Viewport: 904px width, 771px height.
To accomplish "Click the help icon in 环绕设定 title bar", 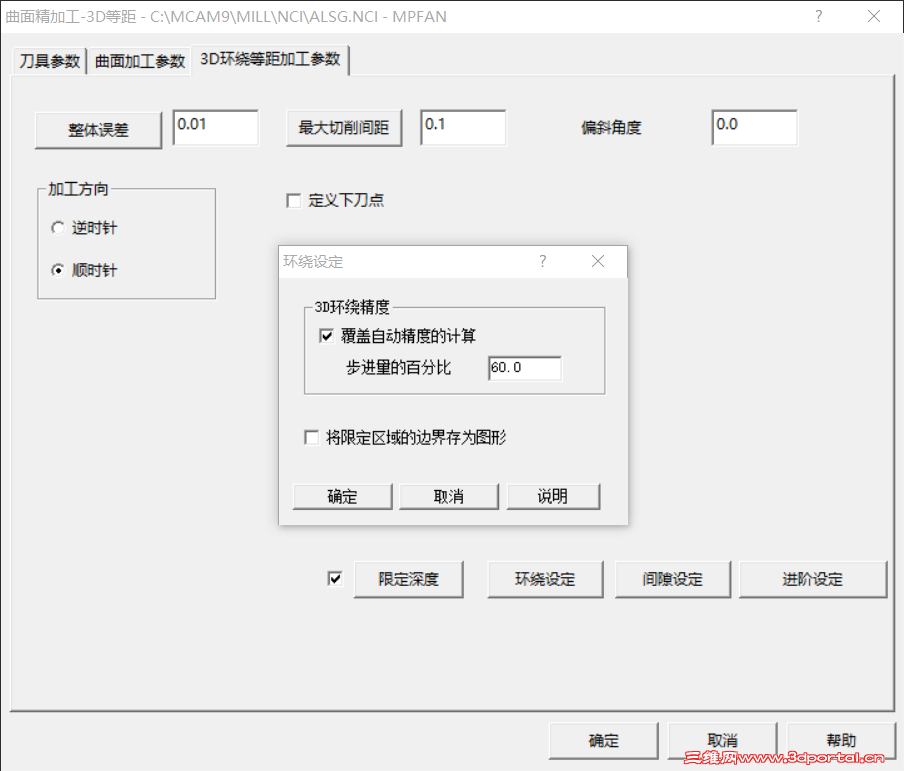I will (x=543, y=261).
